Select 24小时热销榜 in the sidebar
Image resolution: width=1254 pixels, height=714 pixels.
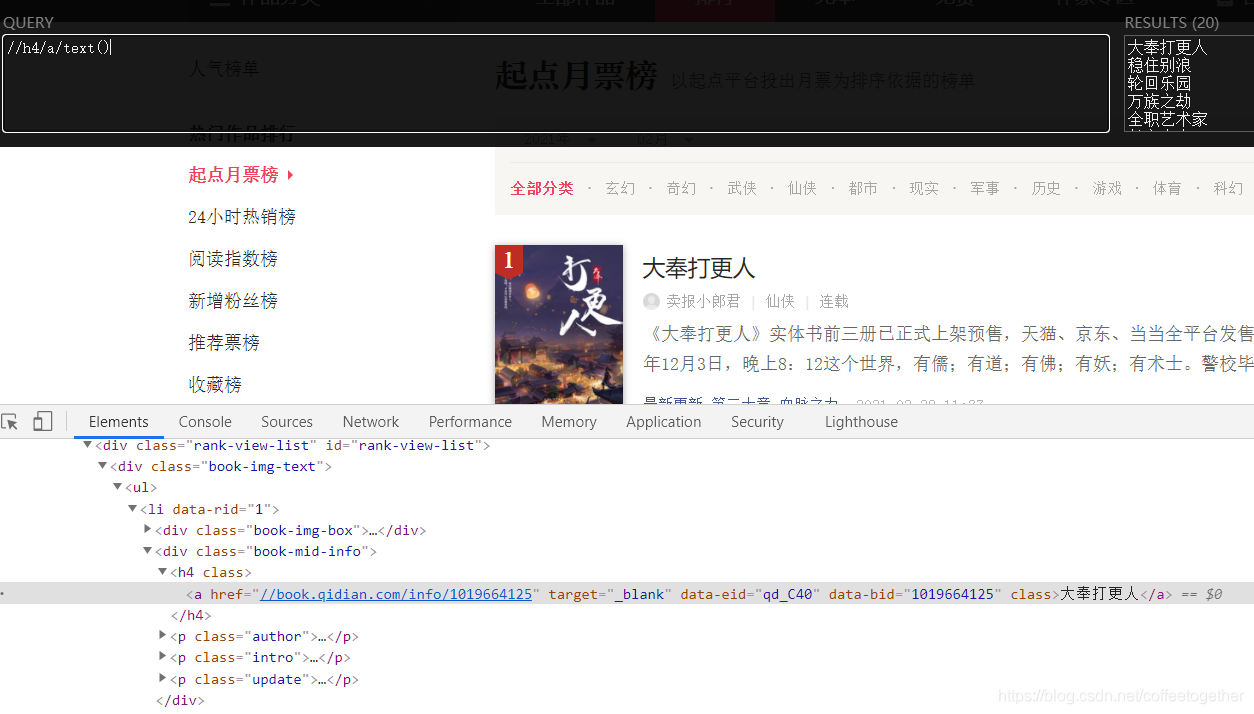(x=241, y=216)
